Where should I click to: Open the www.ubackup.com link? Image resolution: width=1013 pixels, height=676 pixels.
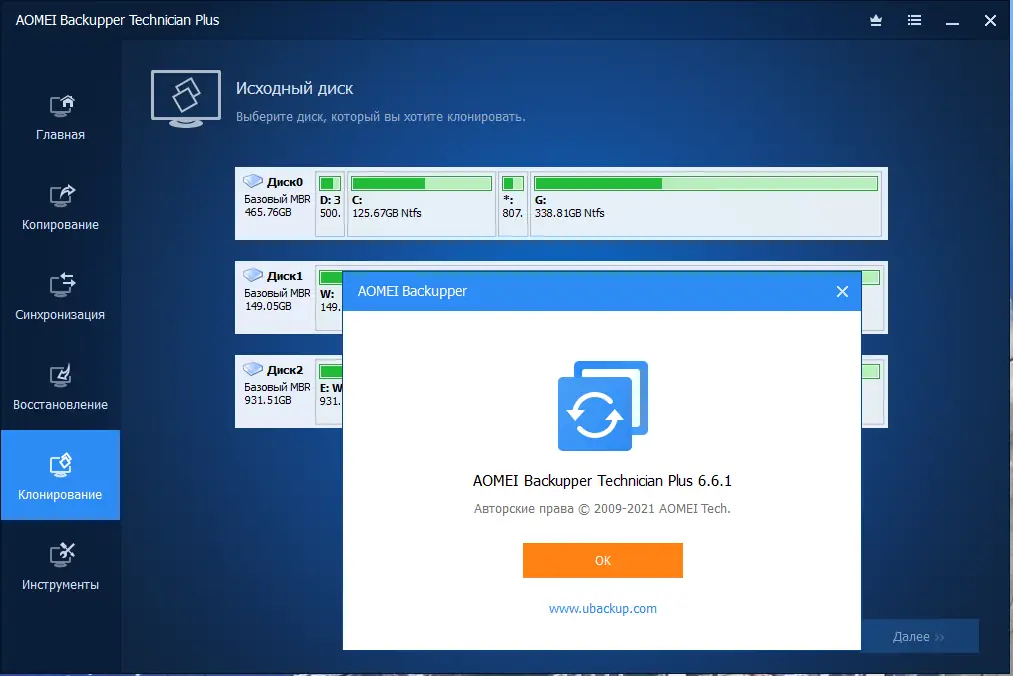pyautogui.click(x=602, y=608)
